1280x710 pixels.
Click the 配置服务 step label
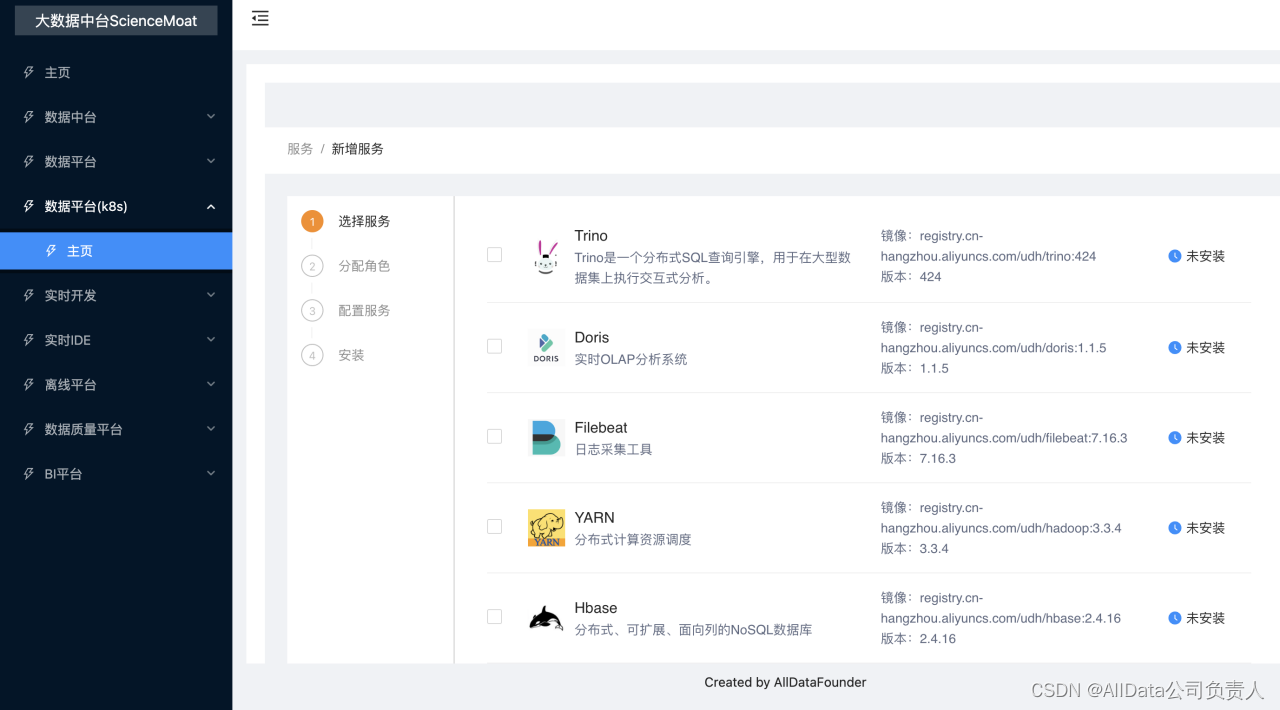(364, 310)
